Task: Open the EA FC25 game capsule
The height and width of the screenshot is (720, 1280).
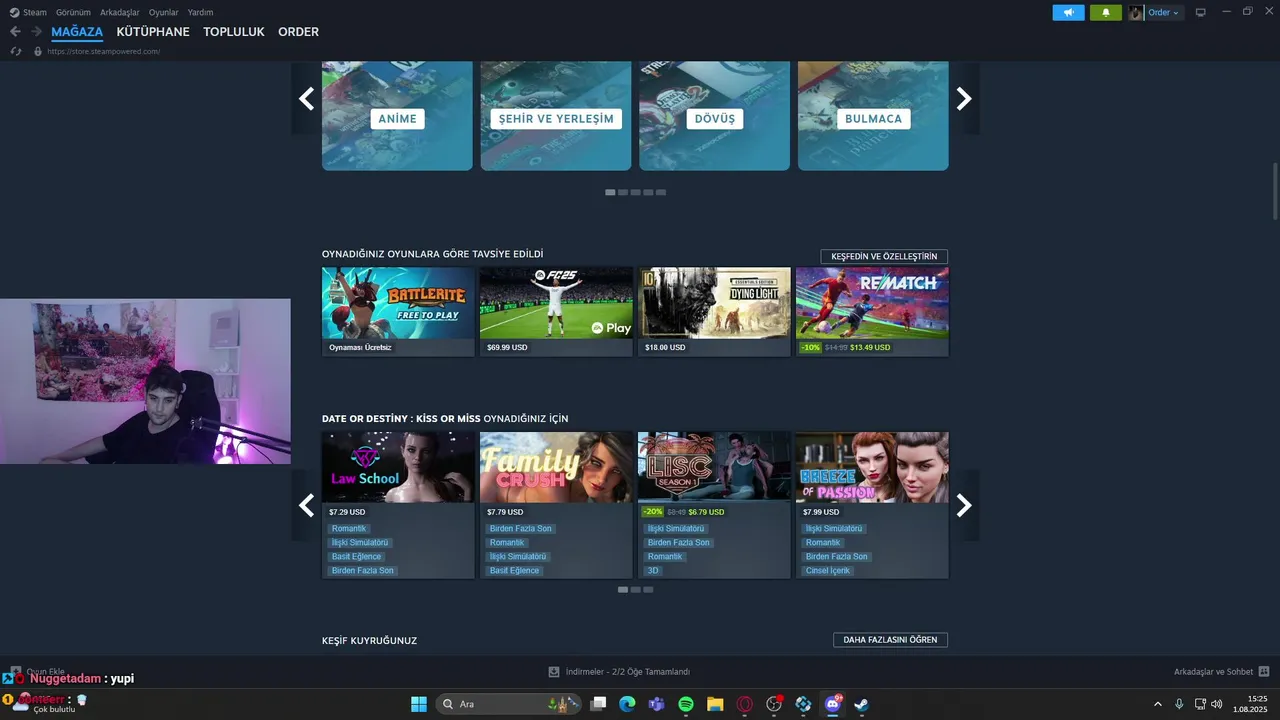Action: click(556, 311)
